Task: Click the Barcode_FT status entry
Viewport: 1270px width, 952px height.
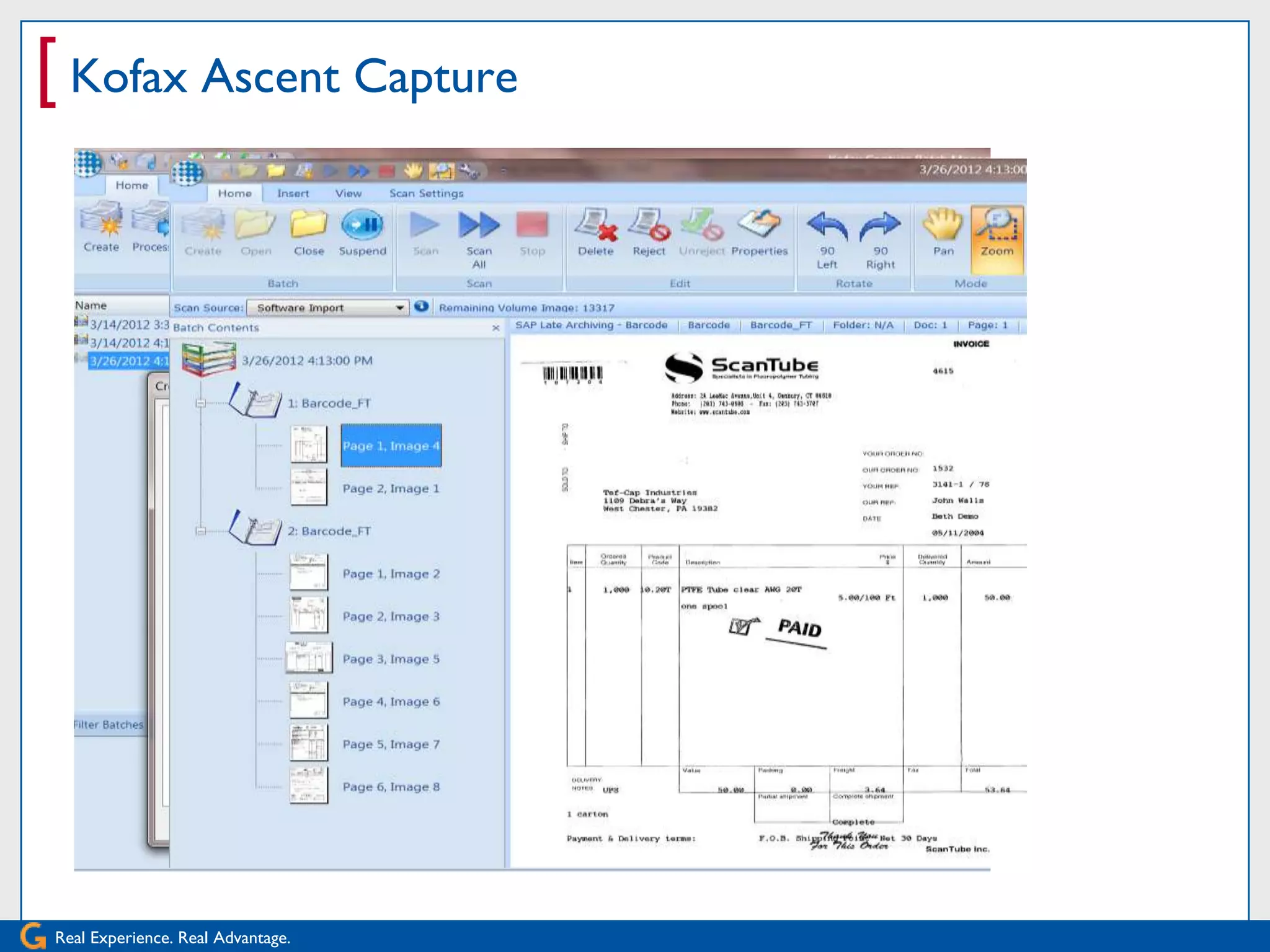Action: [781, 325]
